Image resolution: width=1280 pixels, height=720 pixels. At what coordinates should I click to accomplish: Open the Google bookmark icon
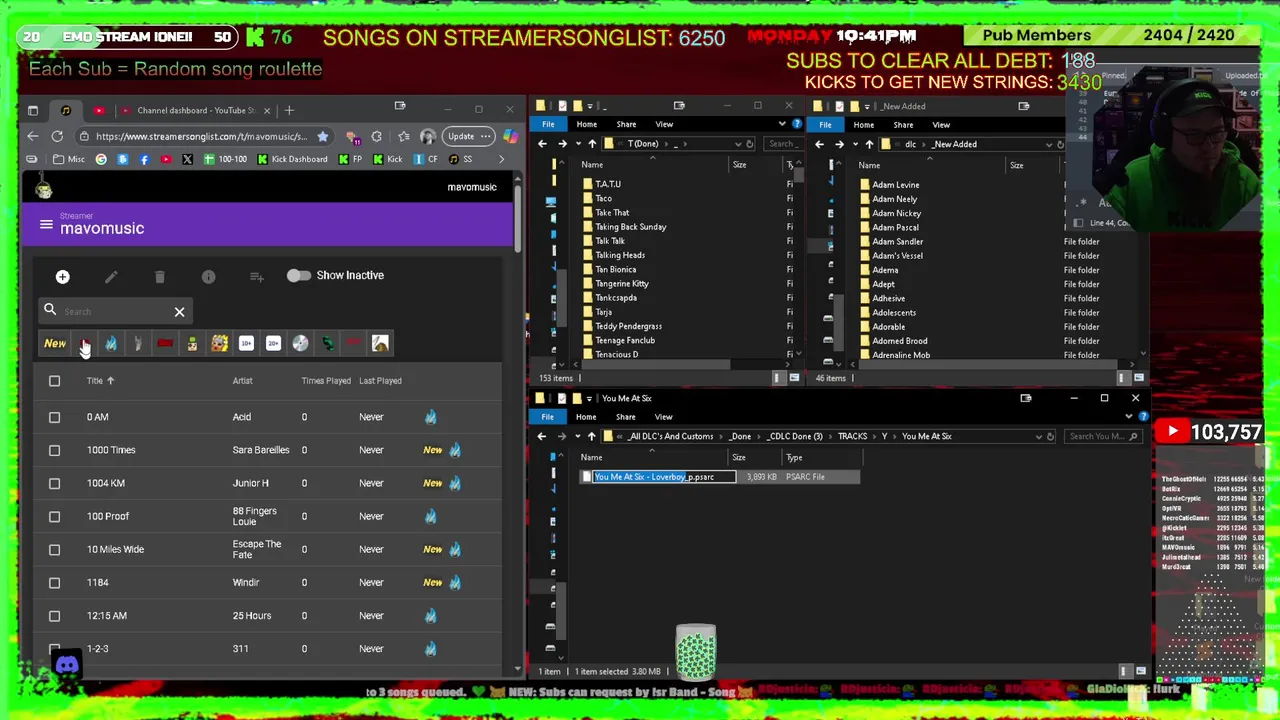(101, 159)
